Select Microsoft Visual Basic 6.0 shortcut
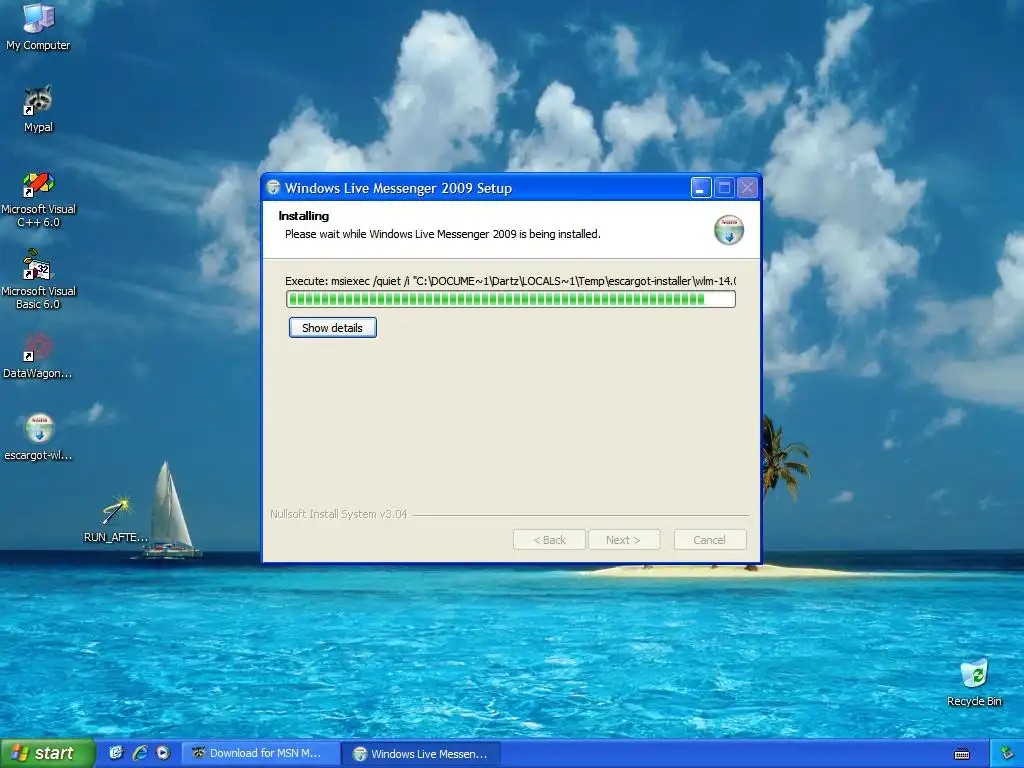 click(38, 281)
